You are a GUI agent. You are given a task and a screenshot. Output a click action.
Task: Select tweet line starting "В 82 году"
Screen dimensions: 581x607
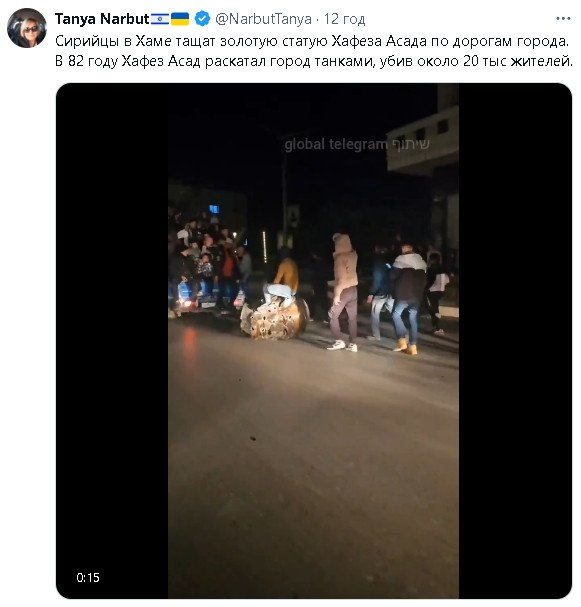[314, 61]
